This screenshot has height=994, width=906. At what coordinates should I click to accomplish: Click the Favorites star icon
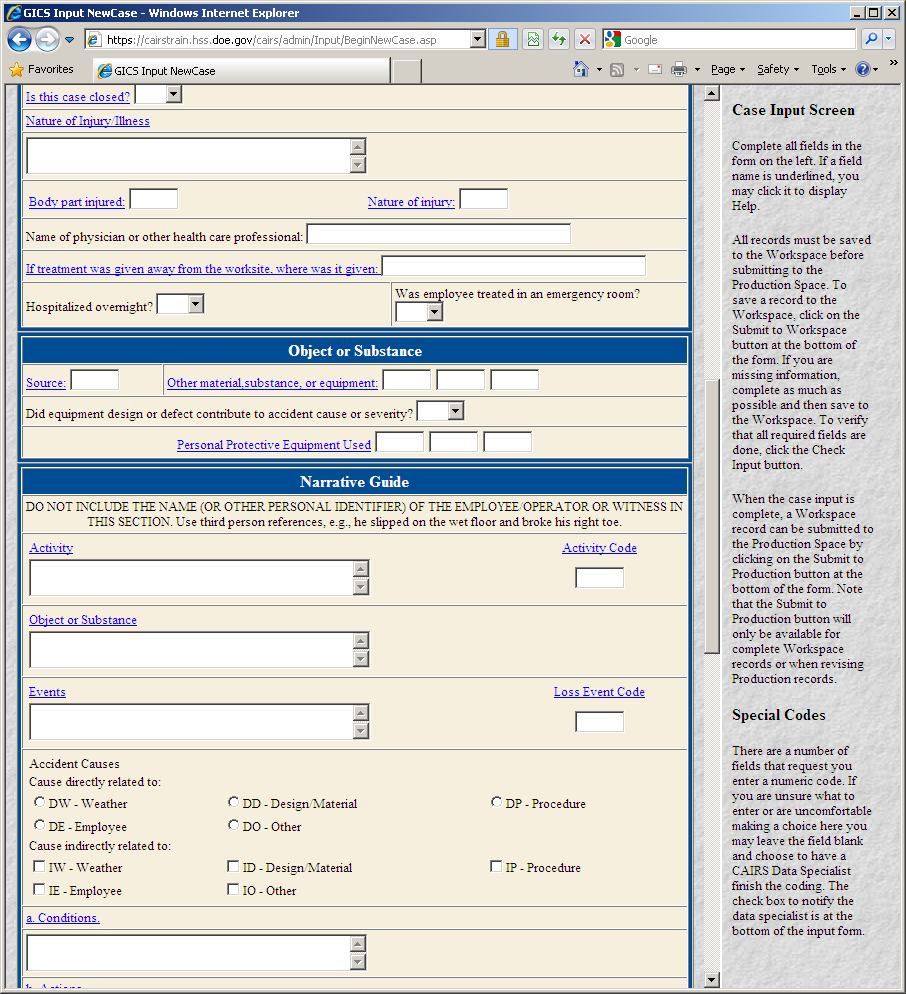pyautogui.click(x=16, y=70)
